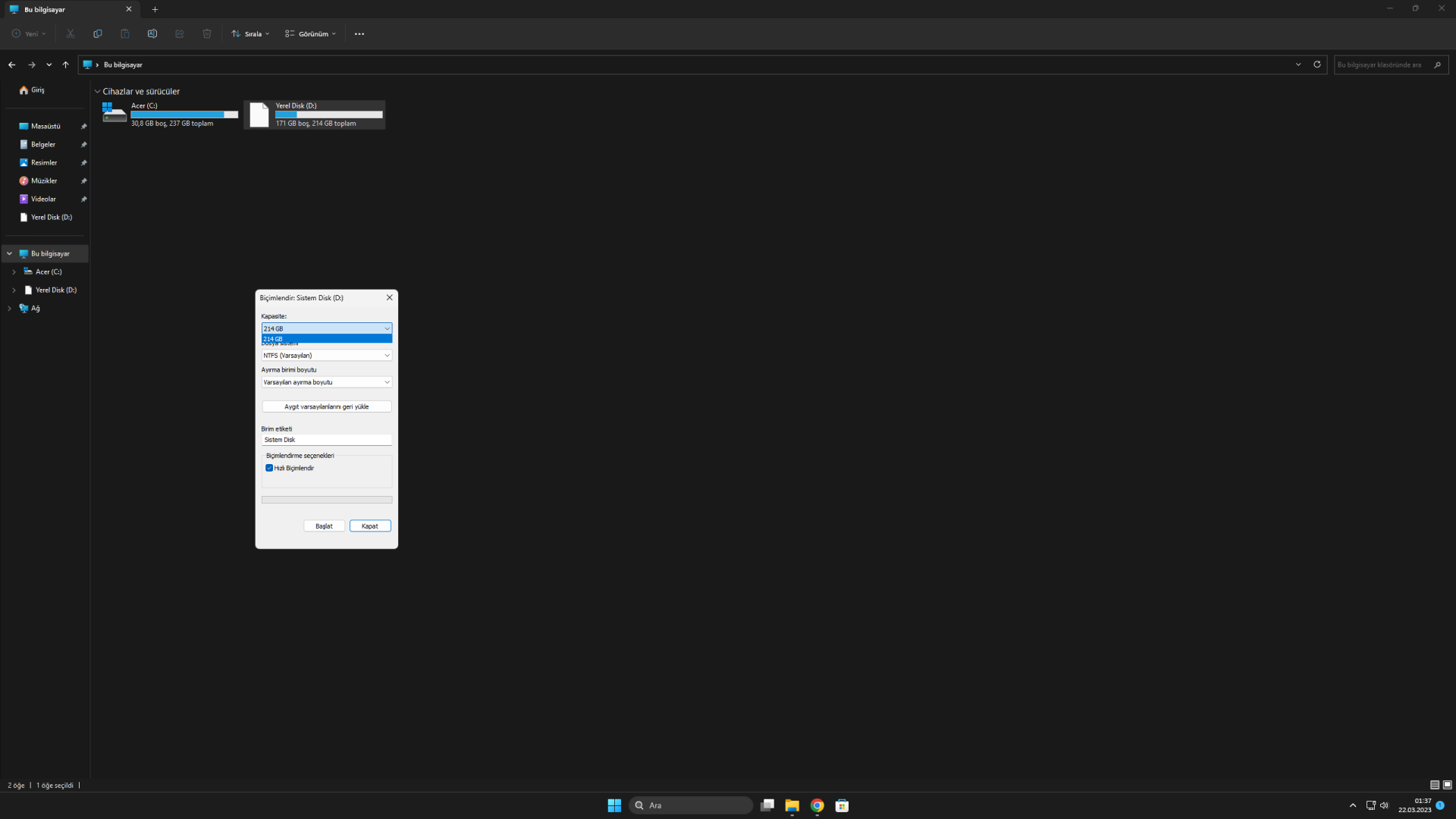Click the Delete trash icon in toolbar
This screenshot has height=819, width=1456.
[x=207, y=34]
